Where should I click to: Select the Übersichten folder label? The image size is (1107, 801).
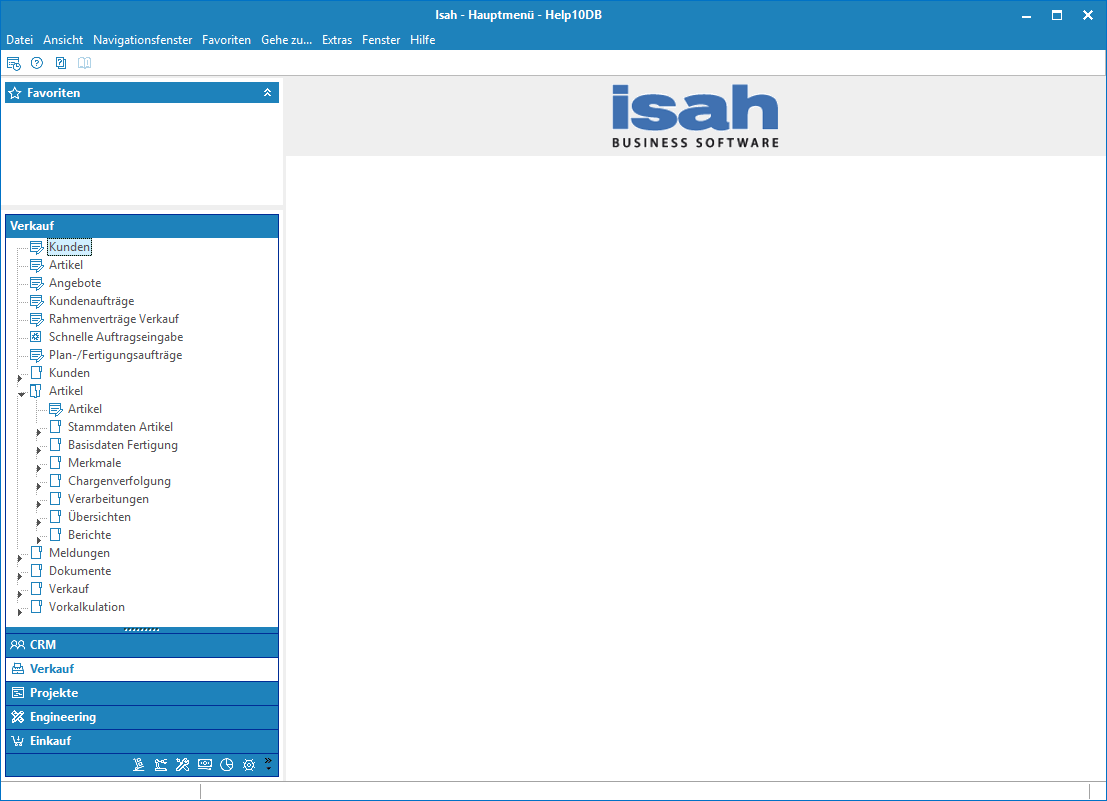click(99, 517)
